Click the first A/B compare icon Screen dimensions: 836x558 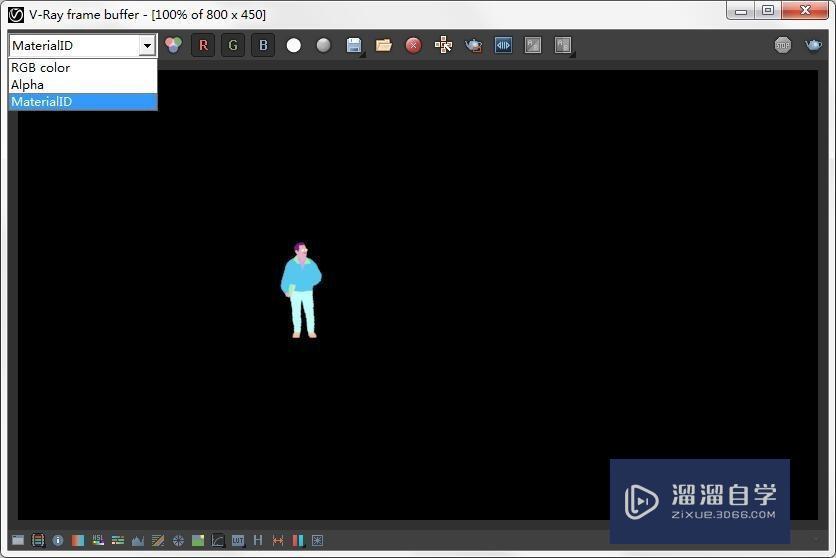point(533,45)
